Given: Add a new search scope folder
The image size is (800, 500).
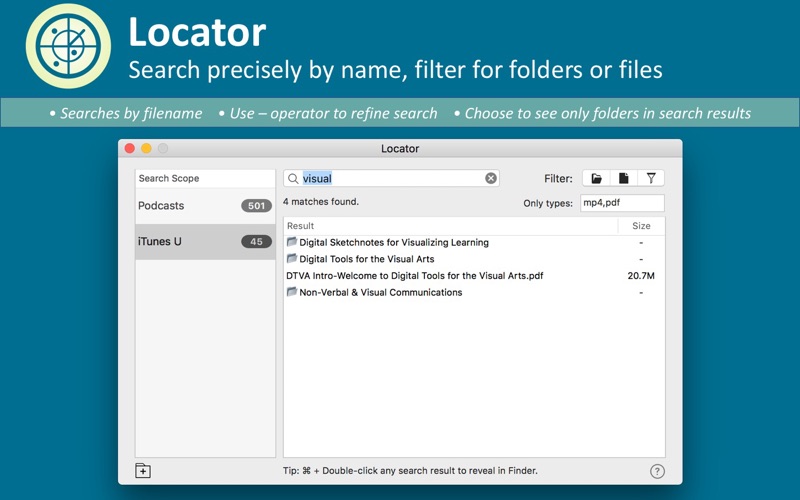Looking at the screenshot, I should tap(143, 471).
